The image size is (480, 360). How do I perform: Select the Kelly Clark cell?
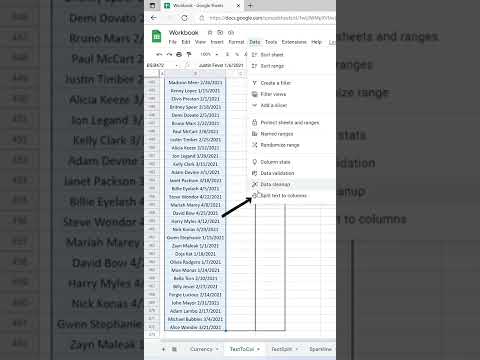tap(195, 164)
